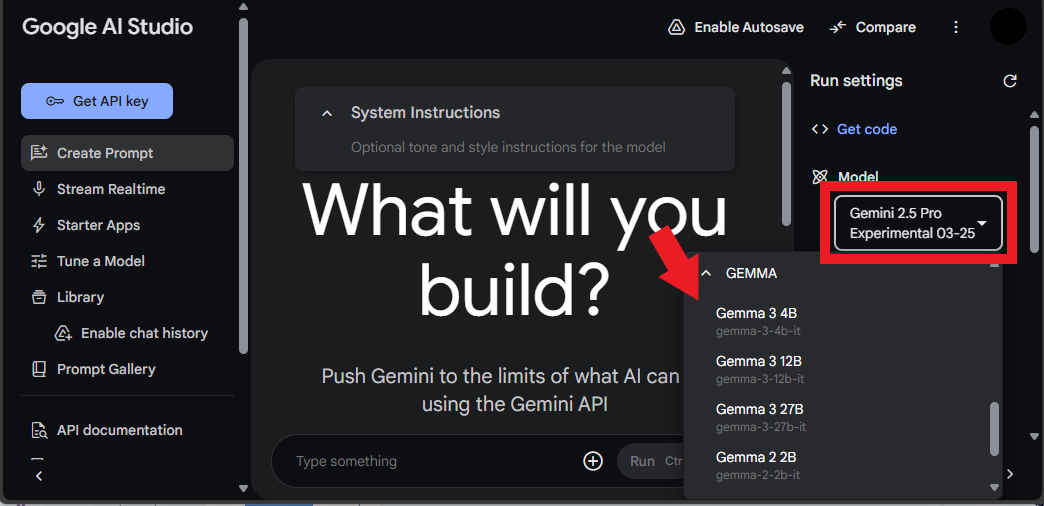1044x506 pixels.
Task: Click the model list scrollbar thumb
Action: [995, 429]
